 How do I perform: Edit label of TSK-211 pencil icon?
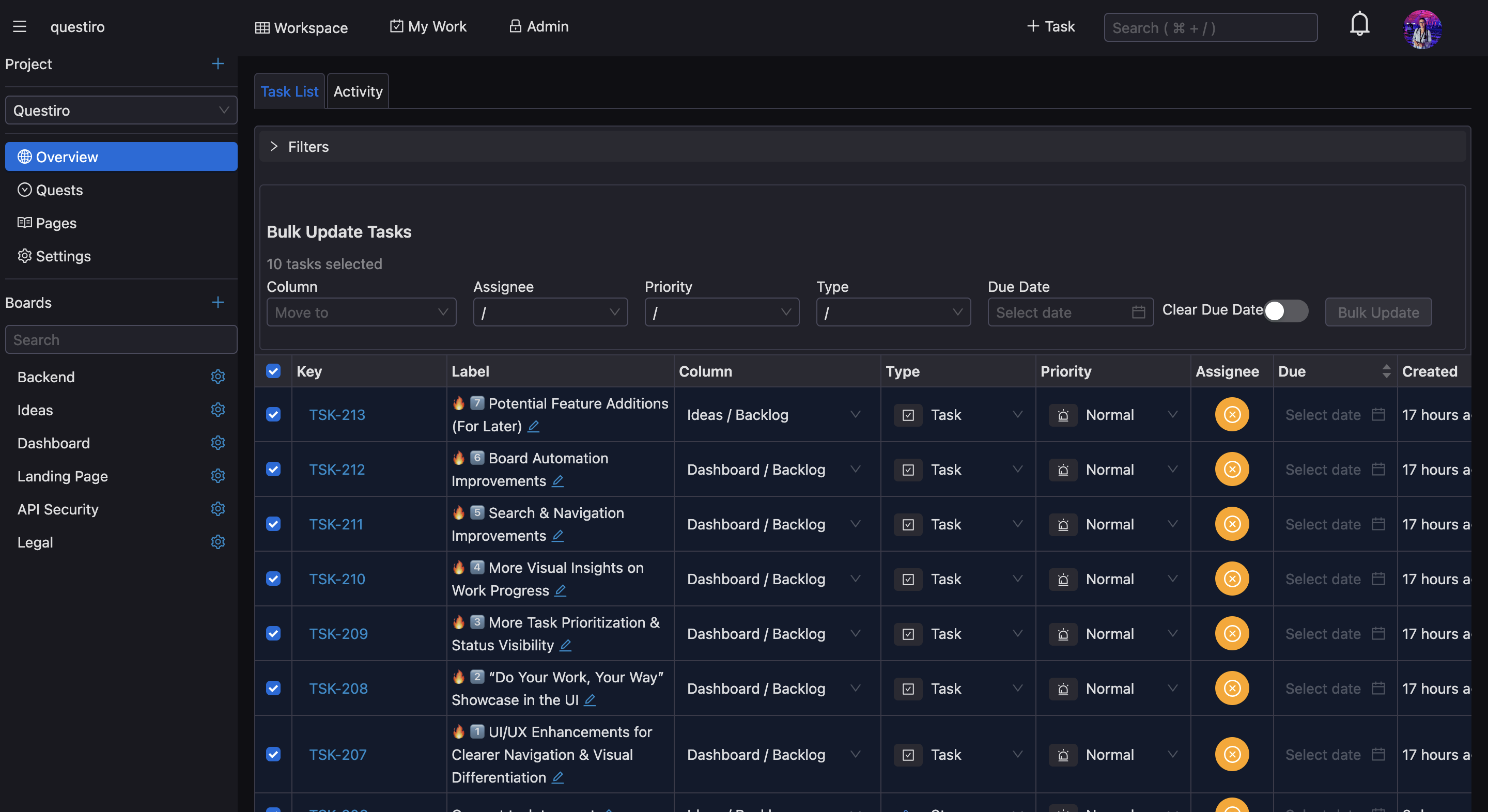coord(557,536)
